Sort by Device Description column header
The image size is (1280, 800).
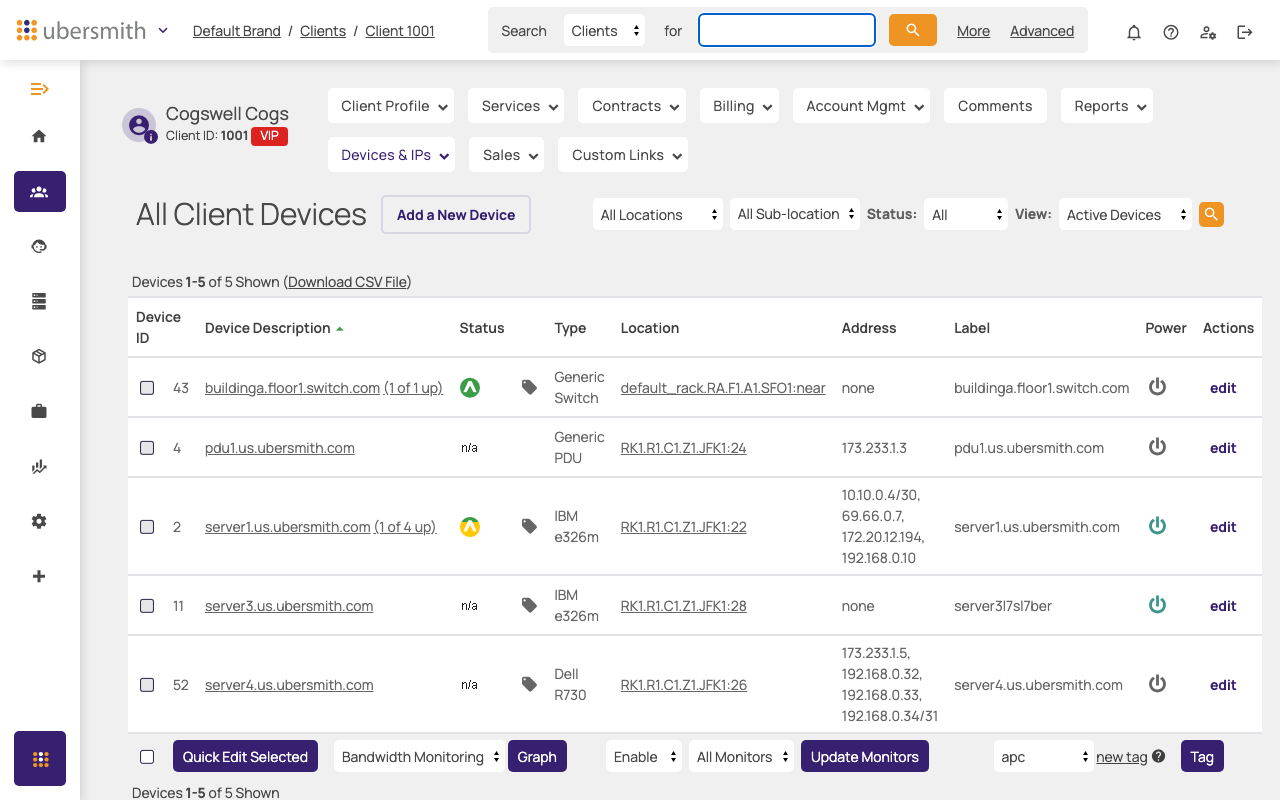(x=268, y=328)
